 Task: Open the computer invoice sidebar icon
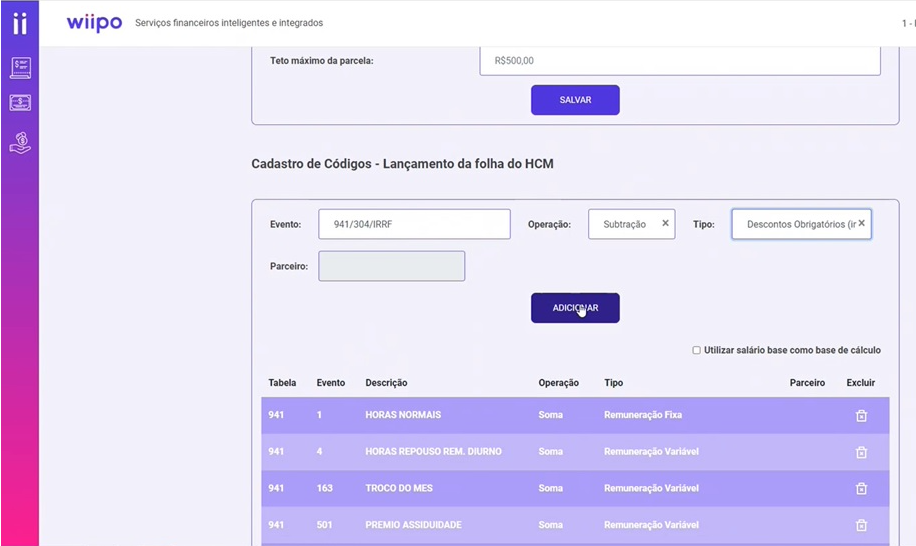pos(20,68)
